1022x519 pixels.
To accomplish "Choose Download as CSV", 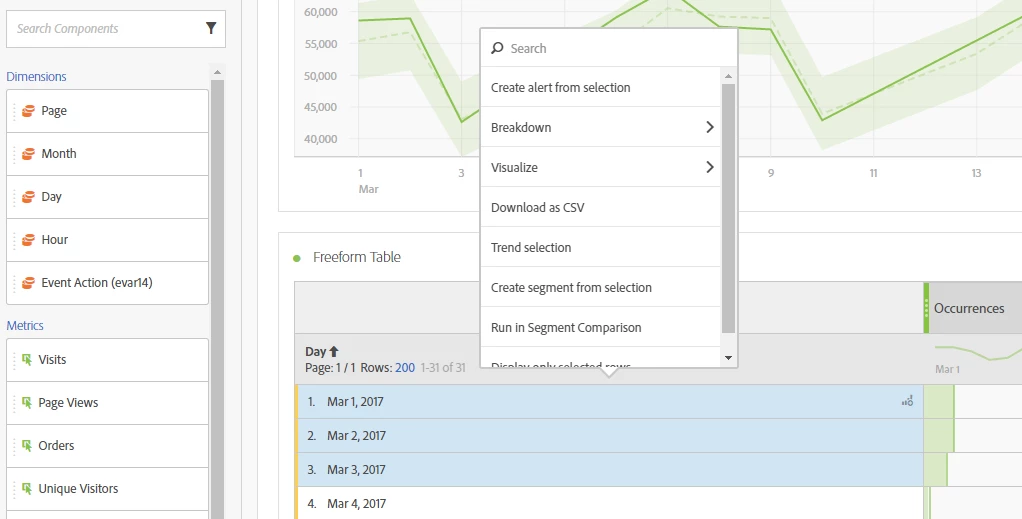I will click(600, 207).
